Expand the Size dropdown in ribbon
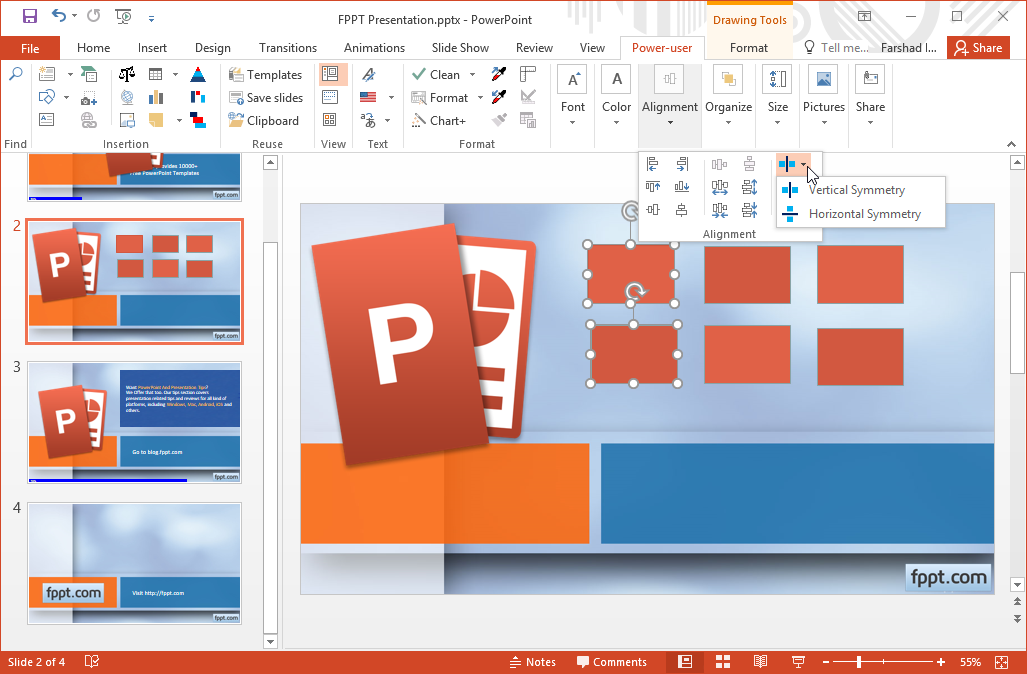 [x=777, y=123]
